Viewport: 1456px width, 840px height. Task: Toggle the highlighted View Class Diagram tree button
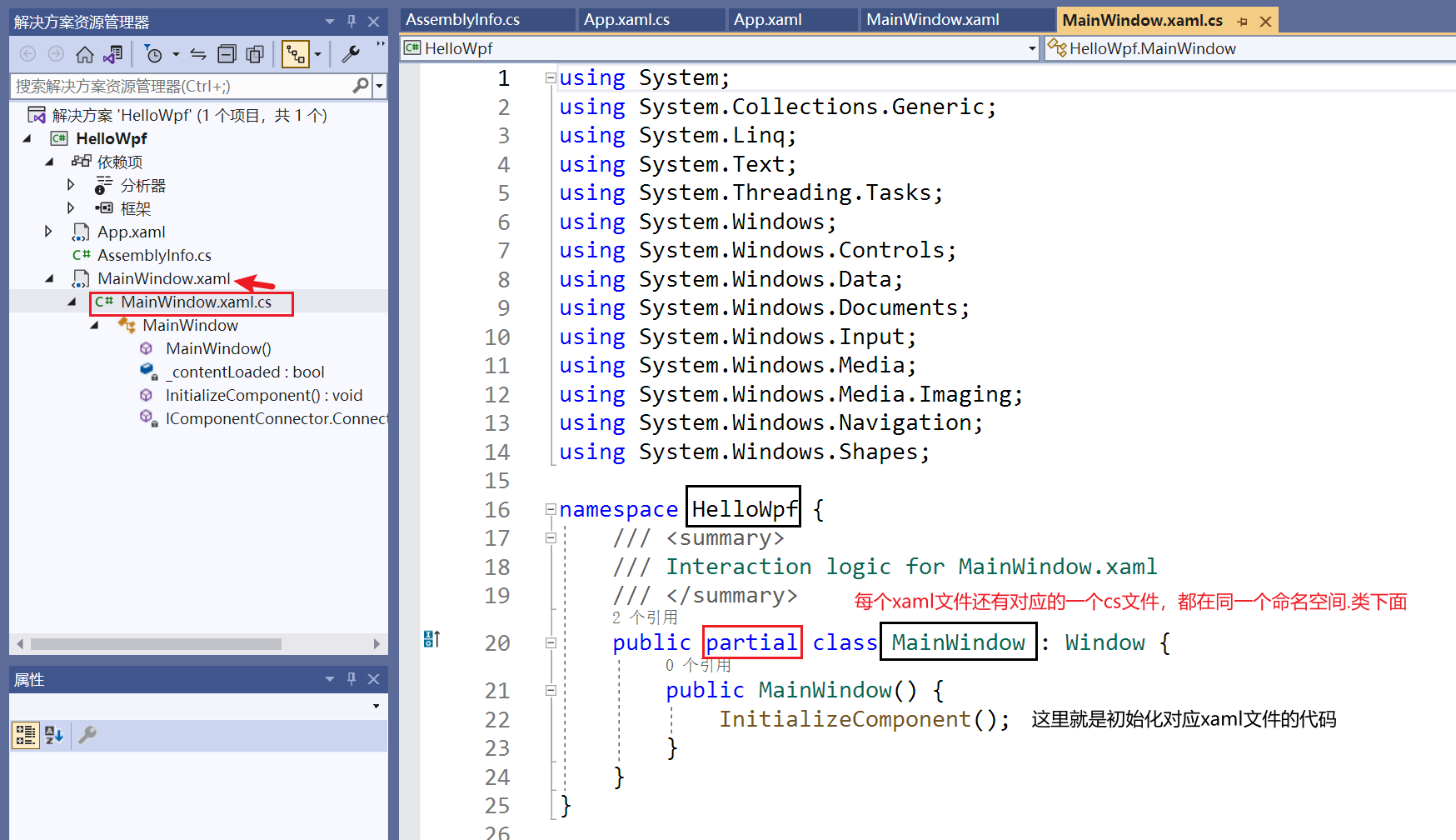point(295,55)
